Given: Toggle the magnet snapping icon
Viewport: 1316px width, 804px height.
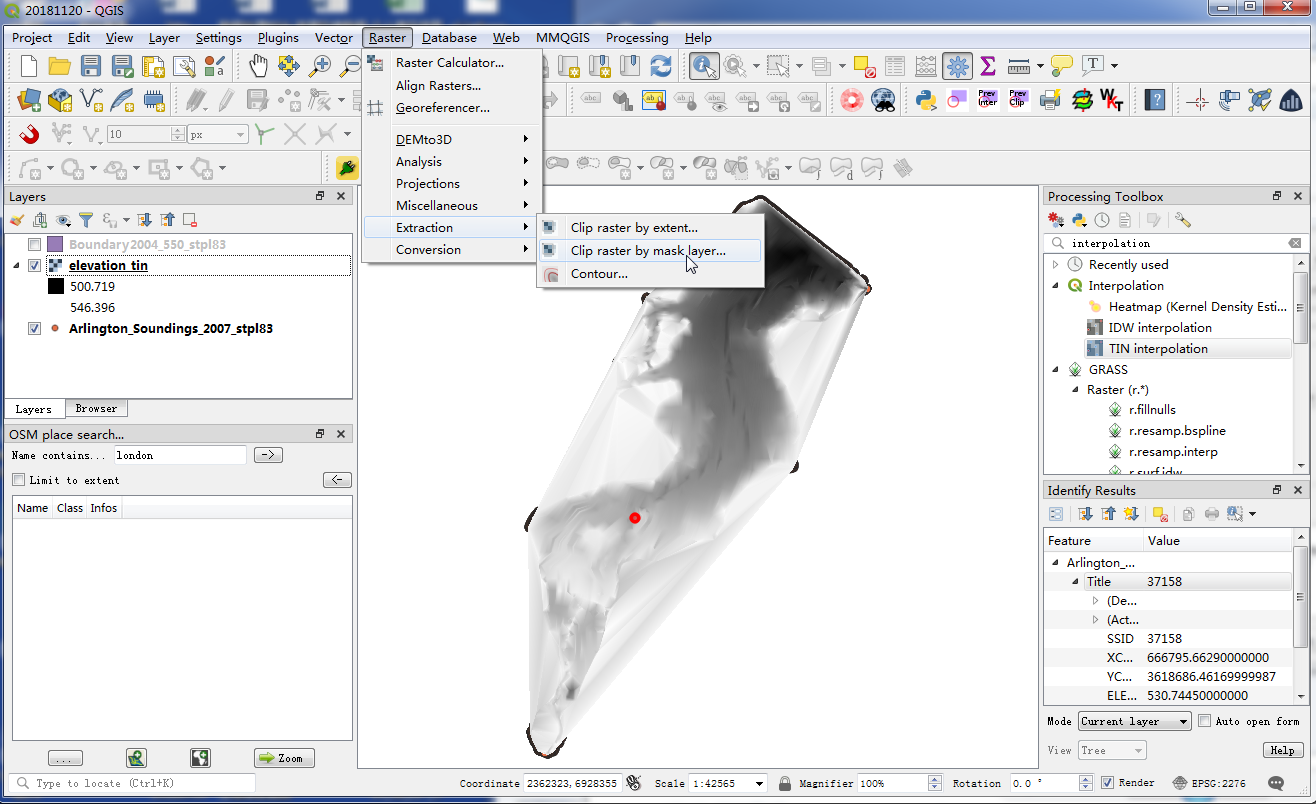Looking at the screenshot, I should tap(29, 133).
